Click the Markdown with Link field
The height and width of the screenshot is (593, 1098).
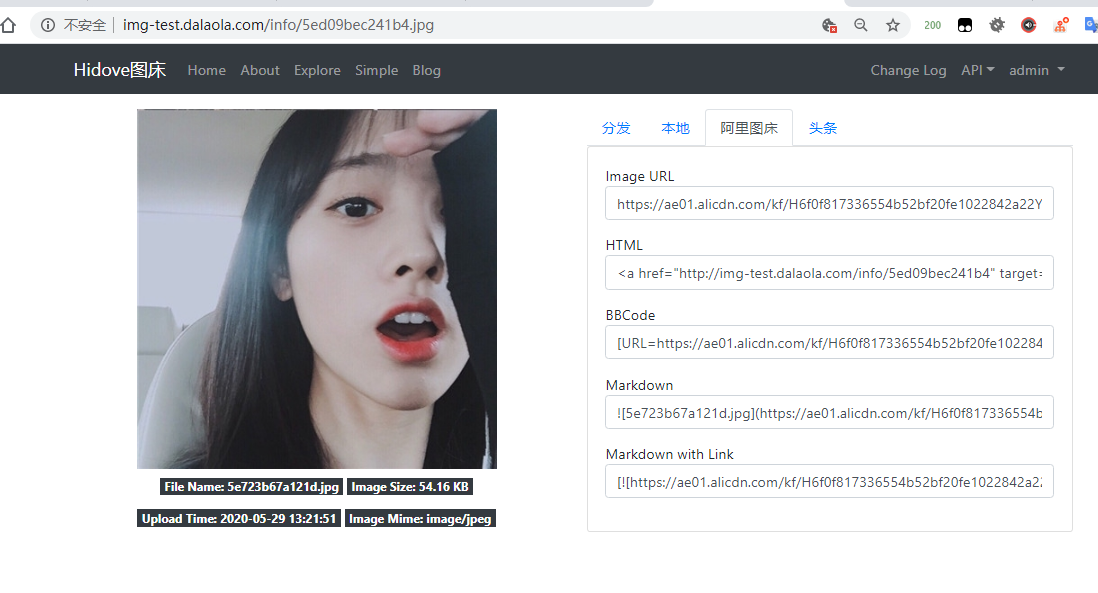[829, 482]
